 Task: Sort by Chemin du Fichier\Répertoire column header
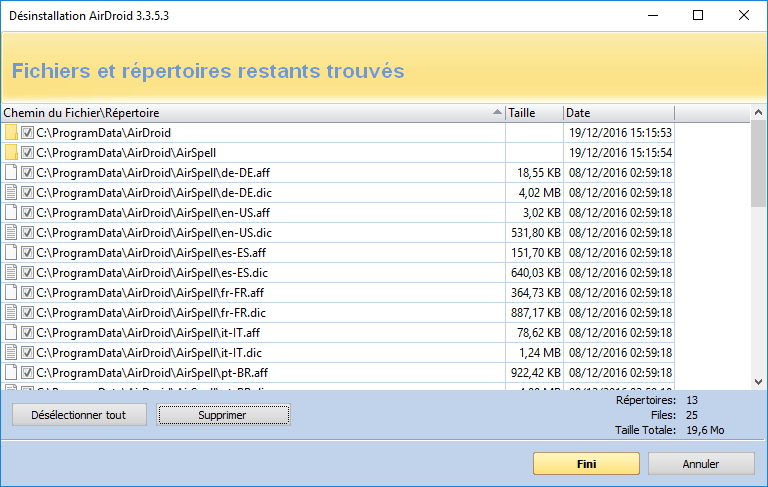click(253, 113)
